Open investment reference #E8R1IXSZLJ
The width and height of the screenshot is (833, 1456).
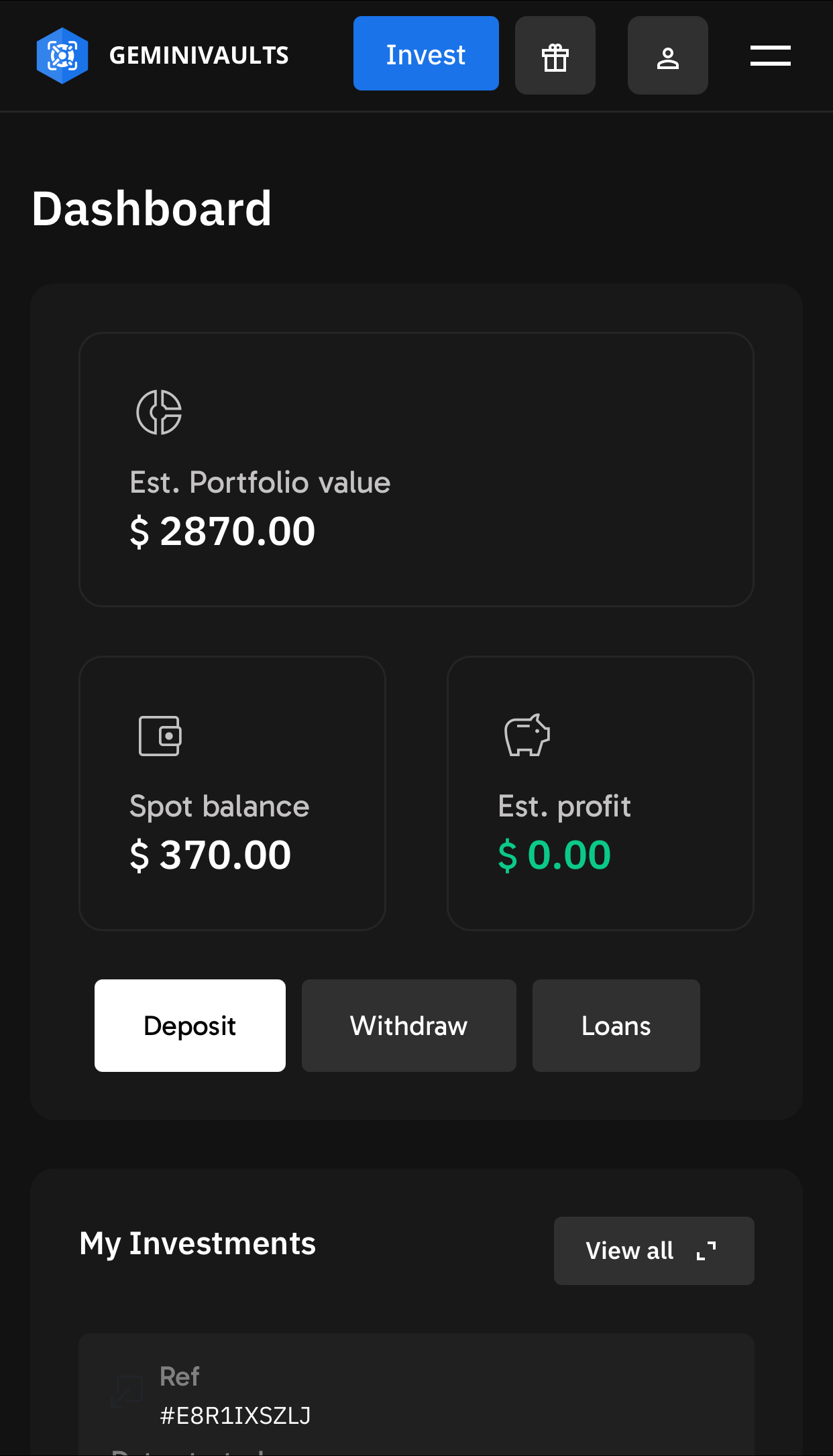[235, 1415]
